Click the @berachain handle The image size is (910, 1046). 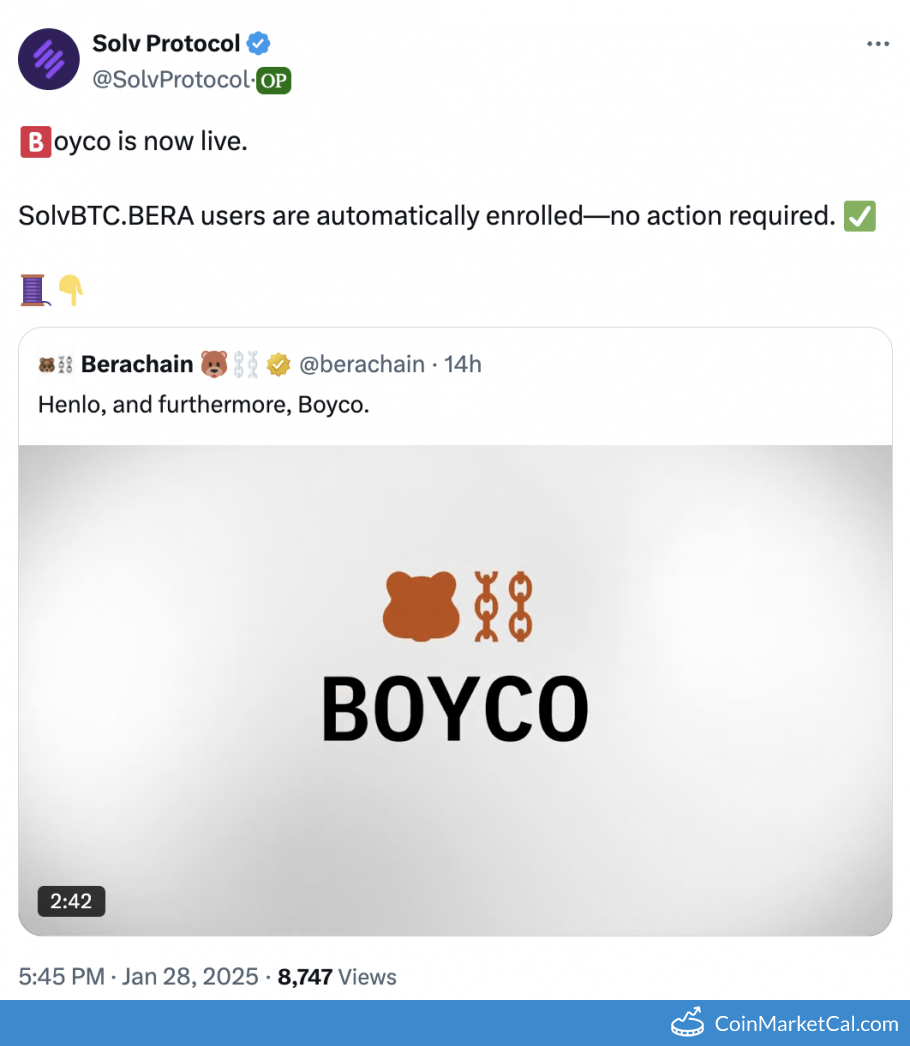[x=362, y=365]
